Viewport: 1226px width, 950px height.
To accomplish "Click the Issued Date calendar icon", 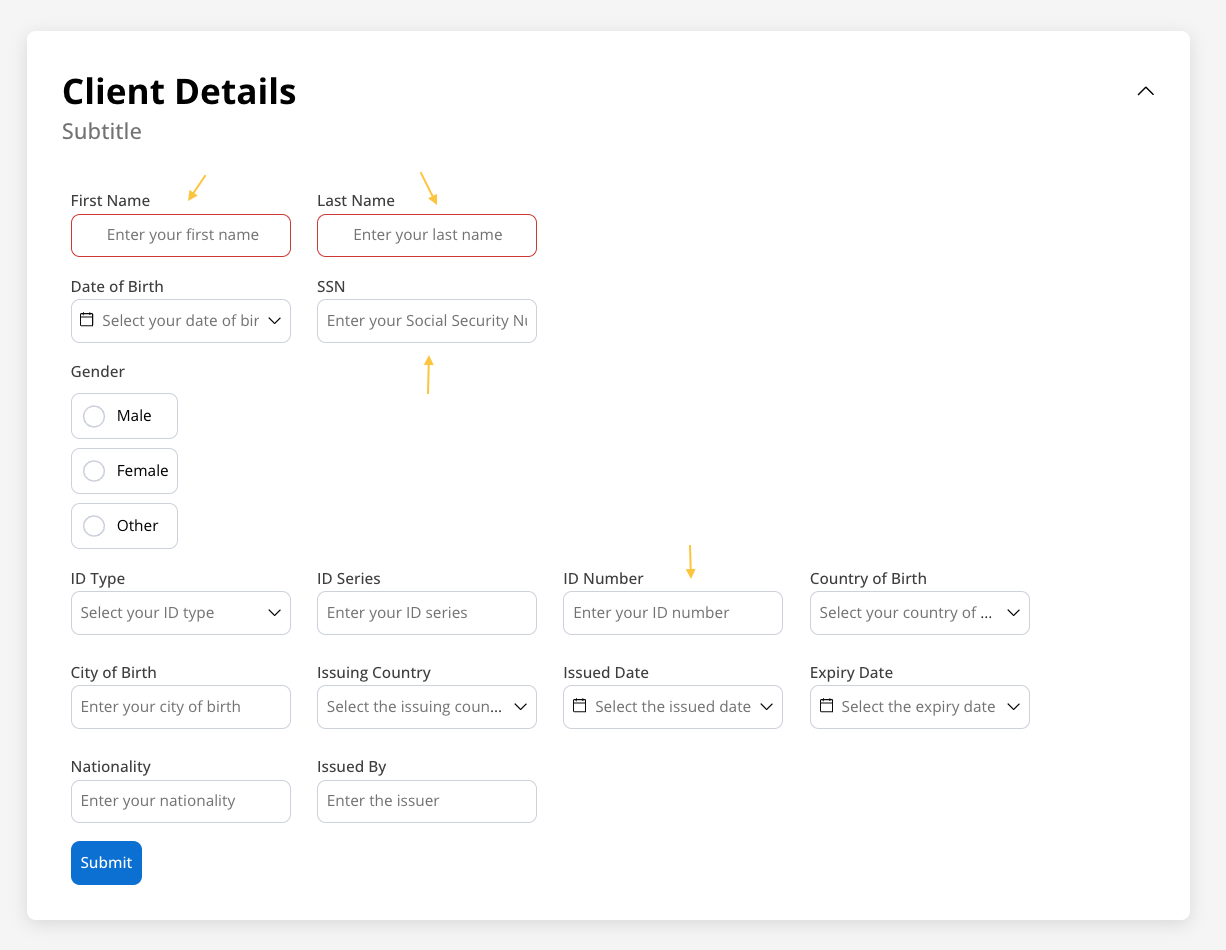I will point(579,706).
